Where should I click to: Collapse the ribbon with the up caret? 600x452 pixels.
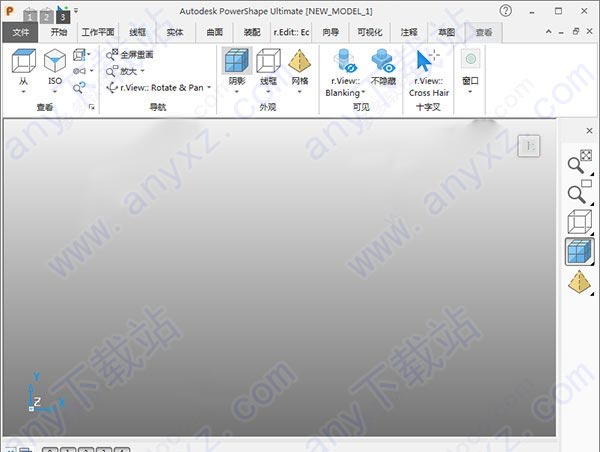(x=548, y=32)
